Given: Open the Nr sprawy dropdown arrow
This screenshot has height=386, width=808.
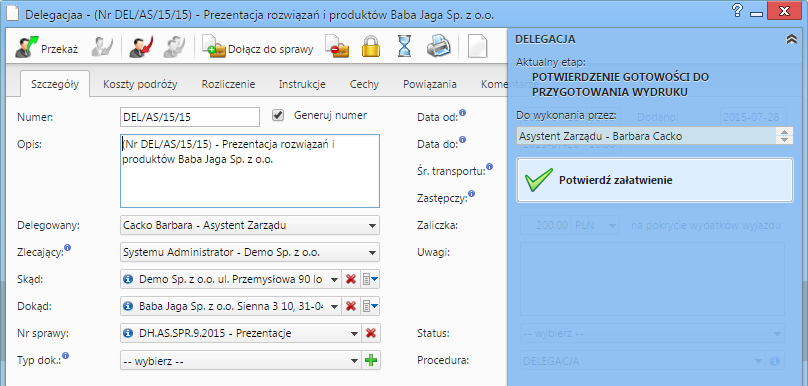Looking at the screenshot, I should pyautogui.click(x=354, y=333).
